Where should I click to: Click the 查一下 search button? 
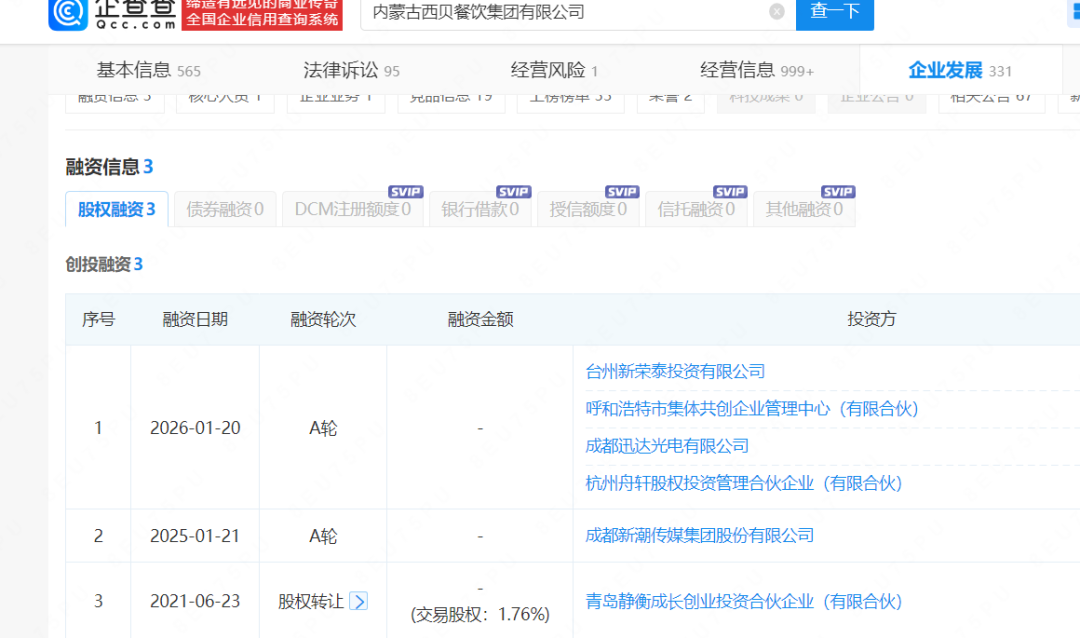835,15
